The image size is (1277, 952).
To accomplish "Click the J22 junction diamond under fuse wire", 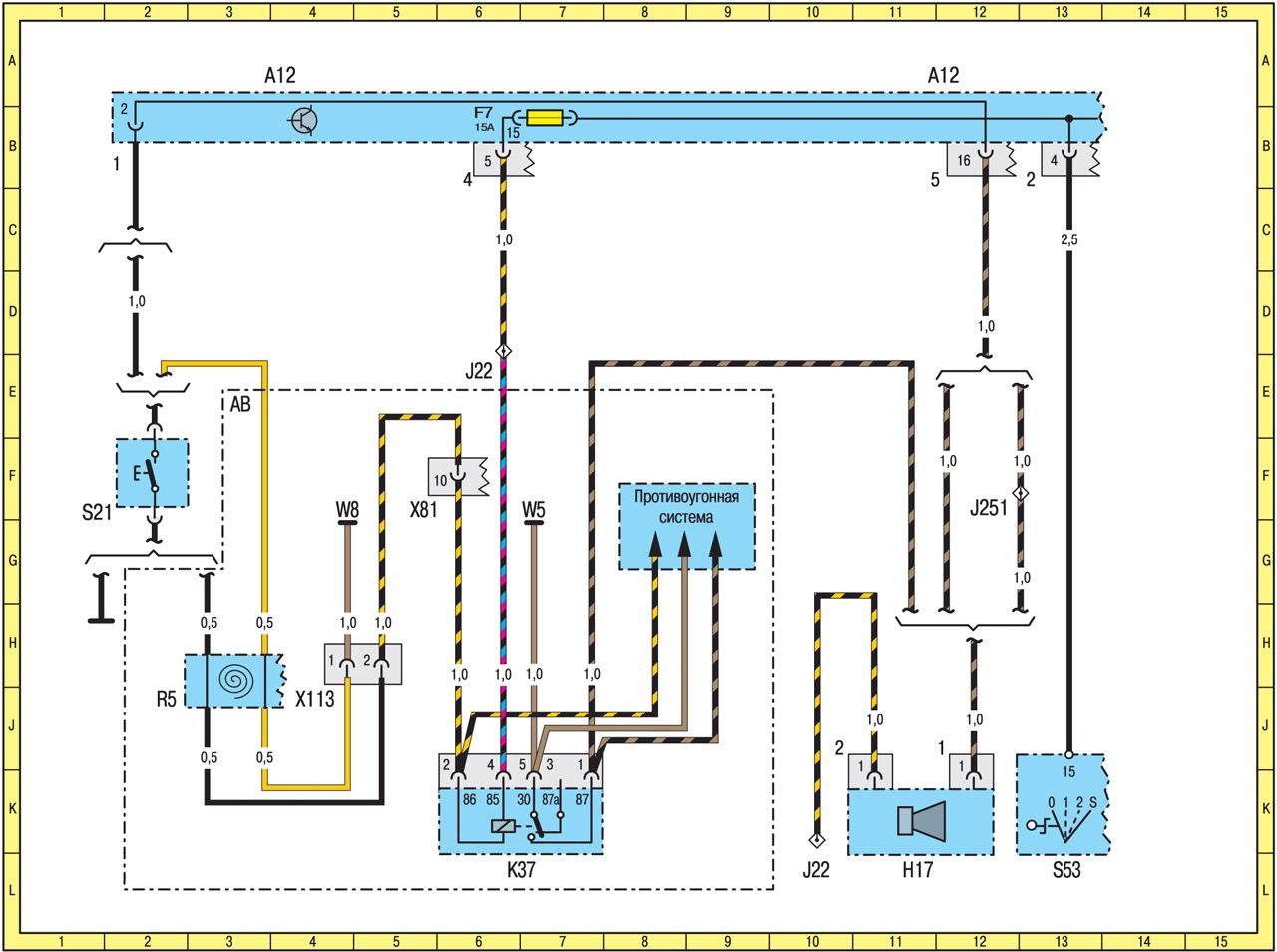I will [503, 351].
